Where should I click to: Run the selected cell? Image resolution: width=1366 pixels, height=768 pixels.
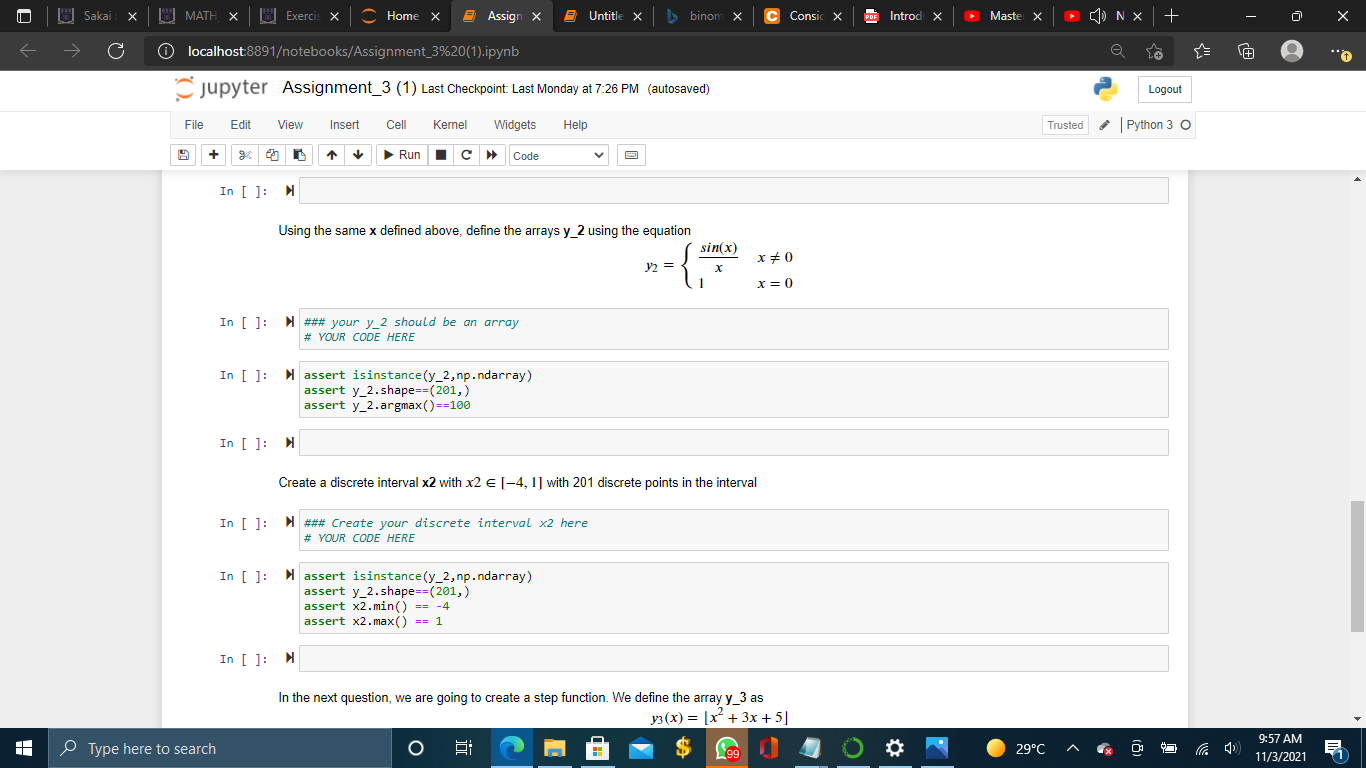(401, 155)
